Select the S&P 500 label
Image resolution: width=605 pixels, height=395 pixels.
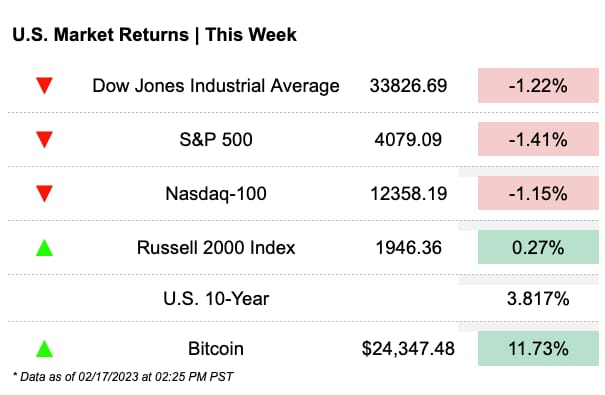click(216, 140)
